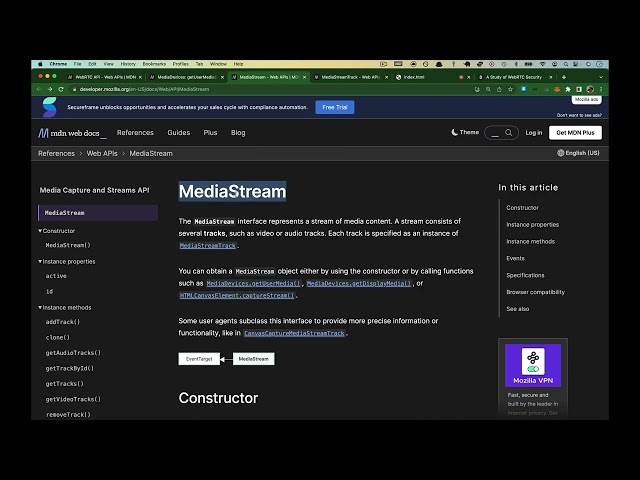Follow the MediaStreamTrack link in text
Viewport: 640px width, 480px height.
[208, 246]
